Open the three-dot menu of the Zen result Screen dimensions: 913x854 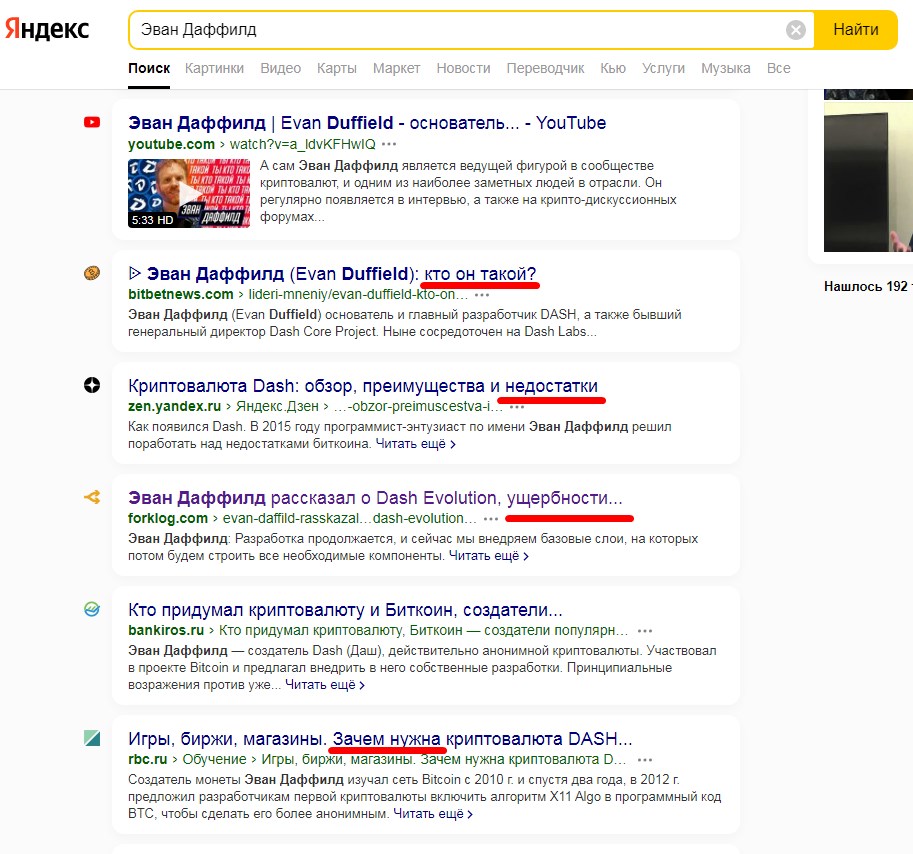pos(517,406)
